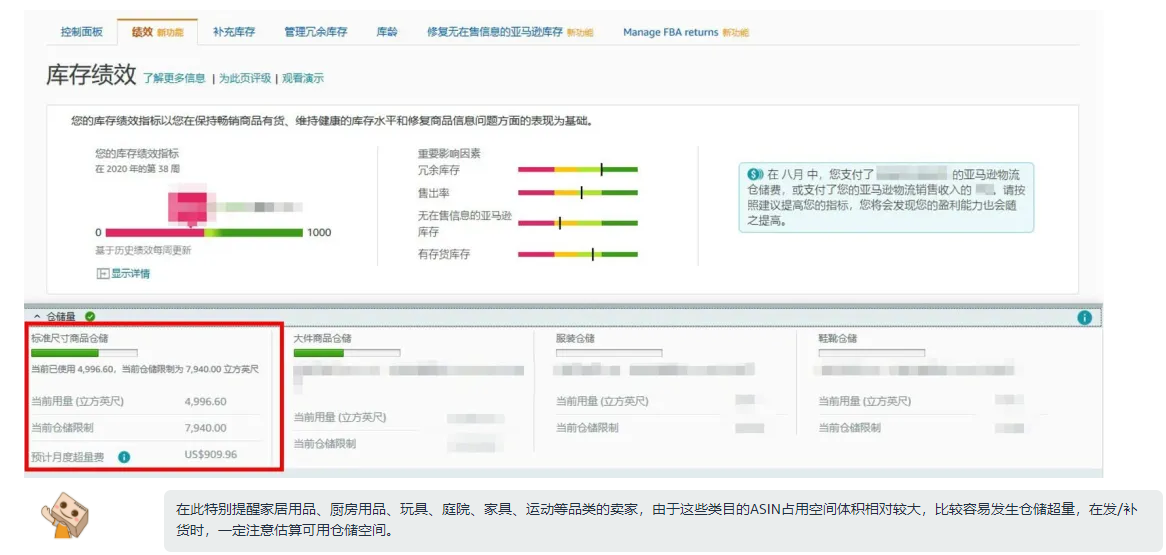Image resolution: width=1166 pixels, height=555 pixels.
Task: Click the 7,940.00 storage limit value
Action: point(205,428)
